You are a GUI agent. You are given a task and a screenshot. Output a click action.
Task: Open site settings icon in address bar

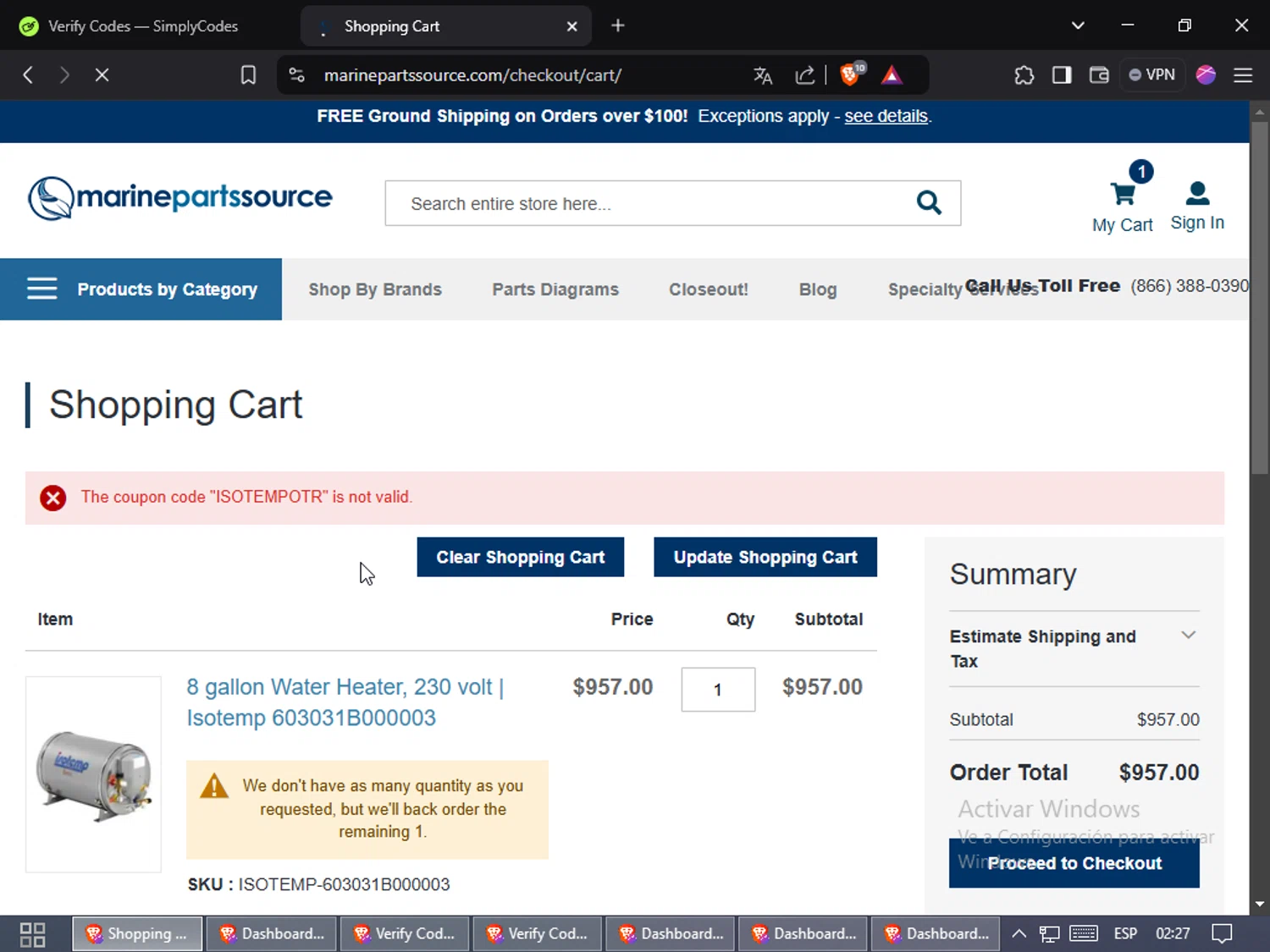click(296, 75)
